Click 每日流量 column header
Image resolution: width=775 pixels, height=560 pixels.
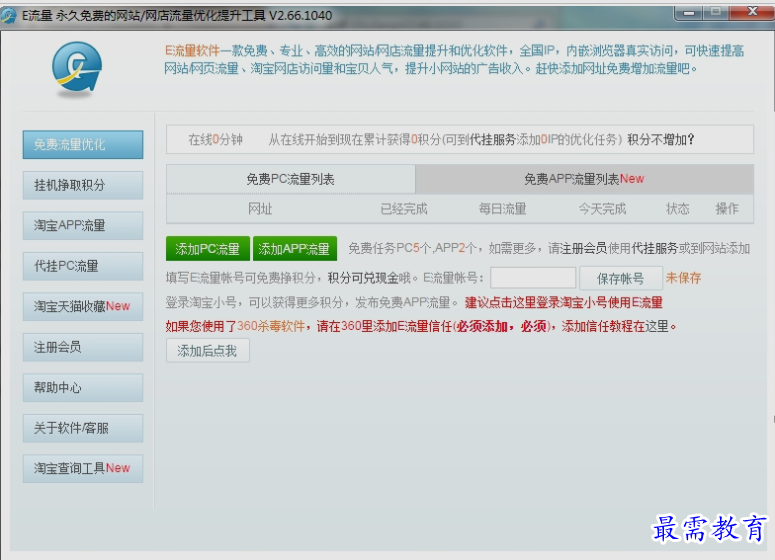point(503,209)
